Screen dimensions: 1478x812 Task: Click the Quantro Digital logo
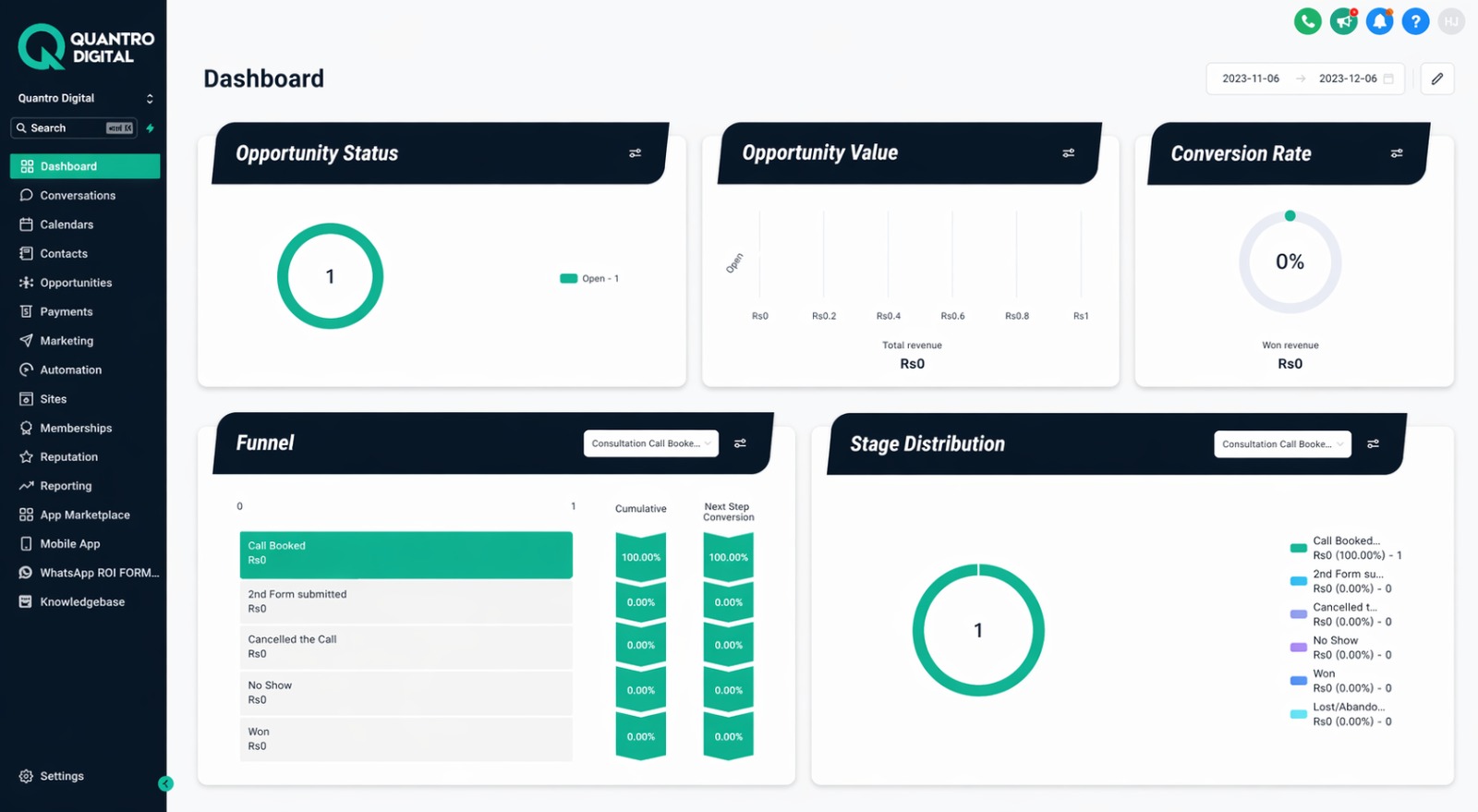[87, 47]
